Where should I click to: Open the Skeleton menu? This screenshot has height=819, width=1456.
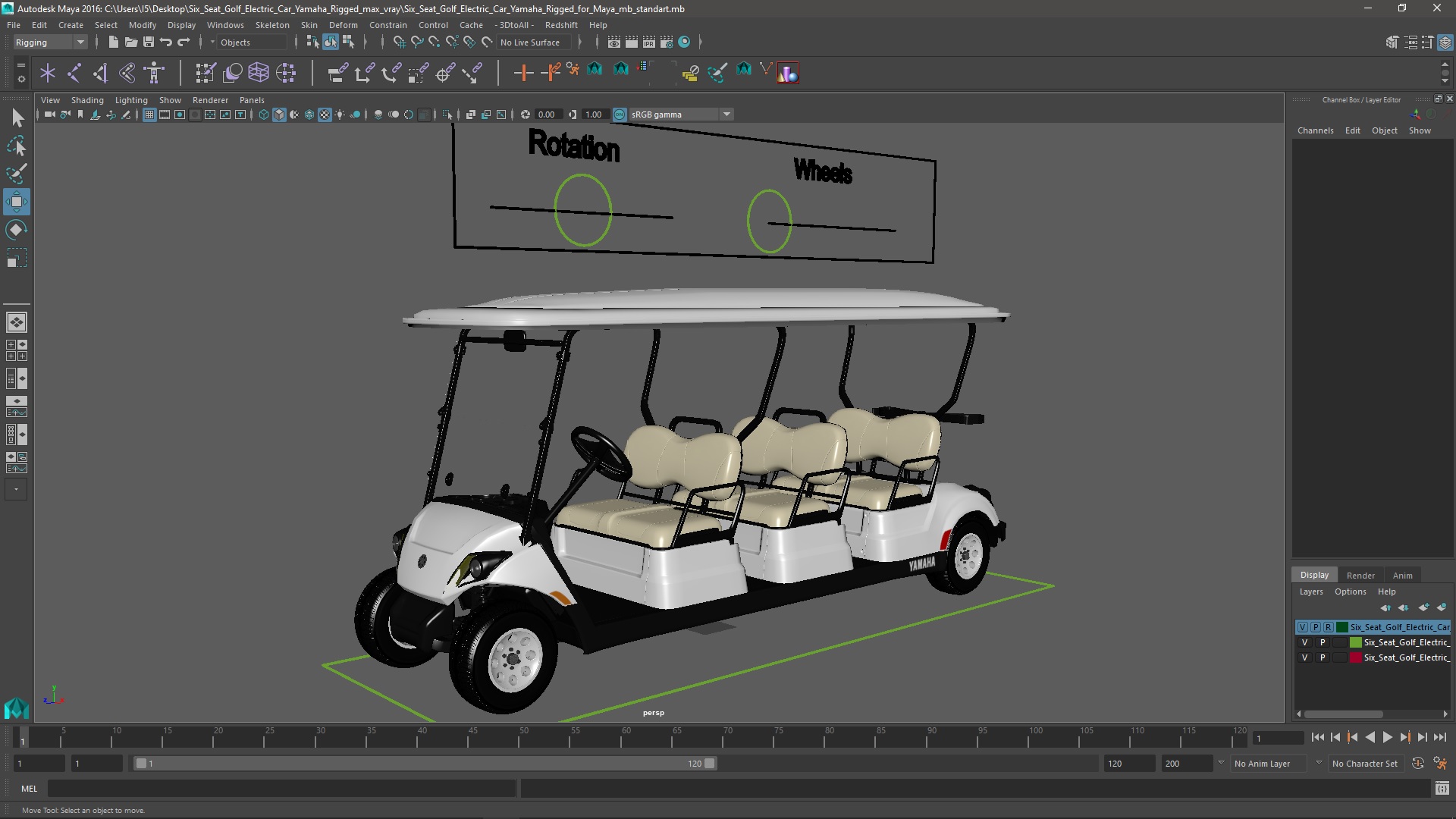tap(271, 25)
